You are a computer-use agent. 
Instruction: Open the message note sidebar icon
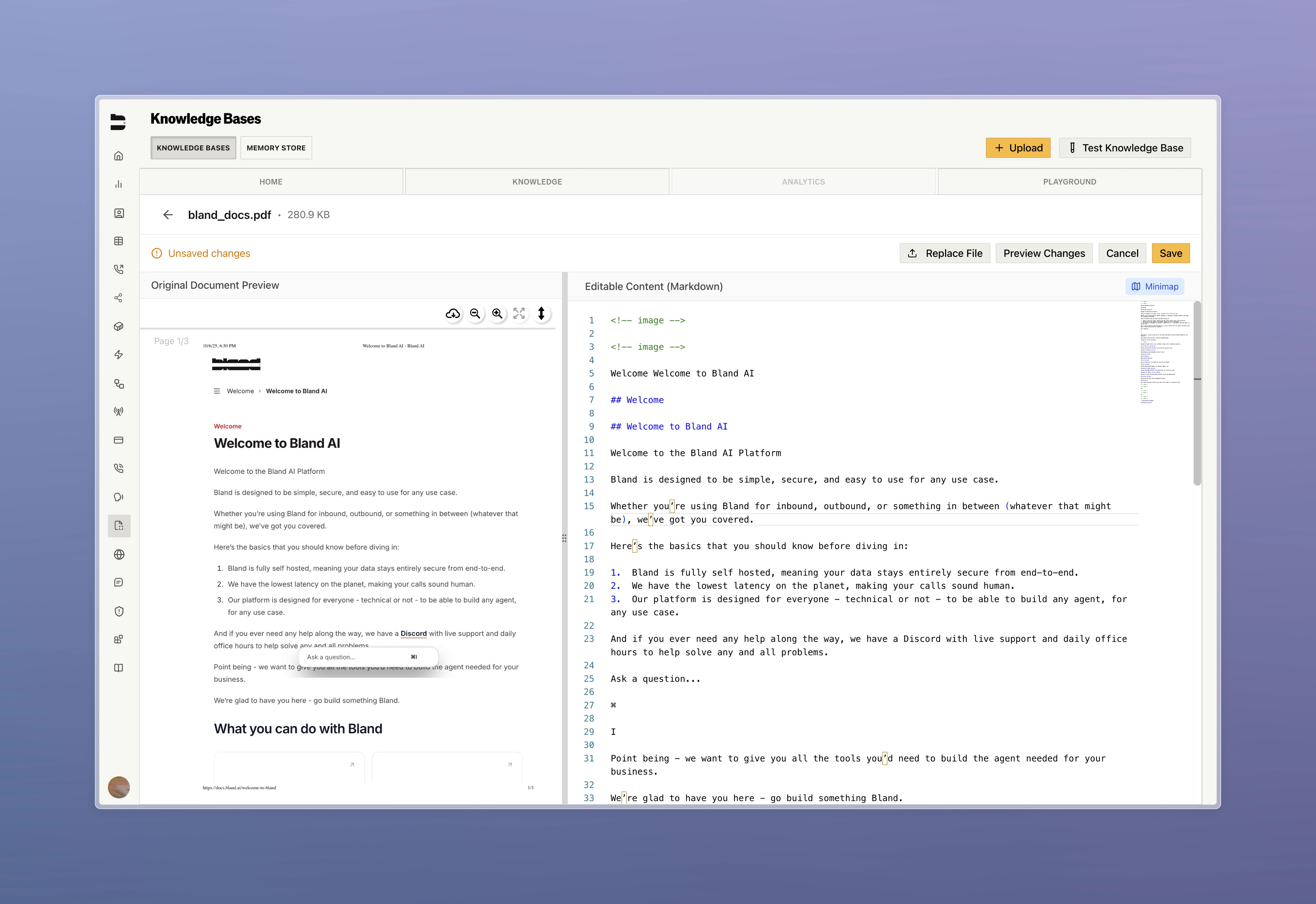pyautogui.click(x=118, y=582)
